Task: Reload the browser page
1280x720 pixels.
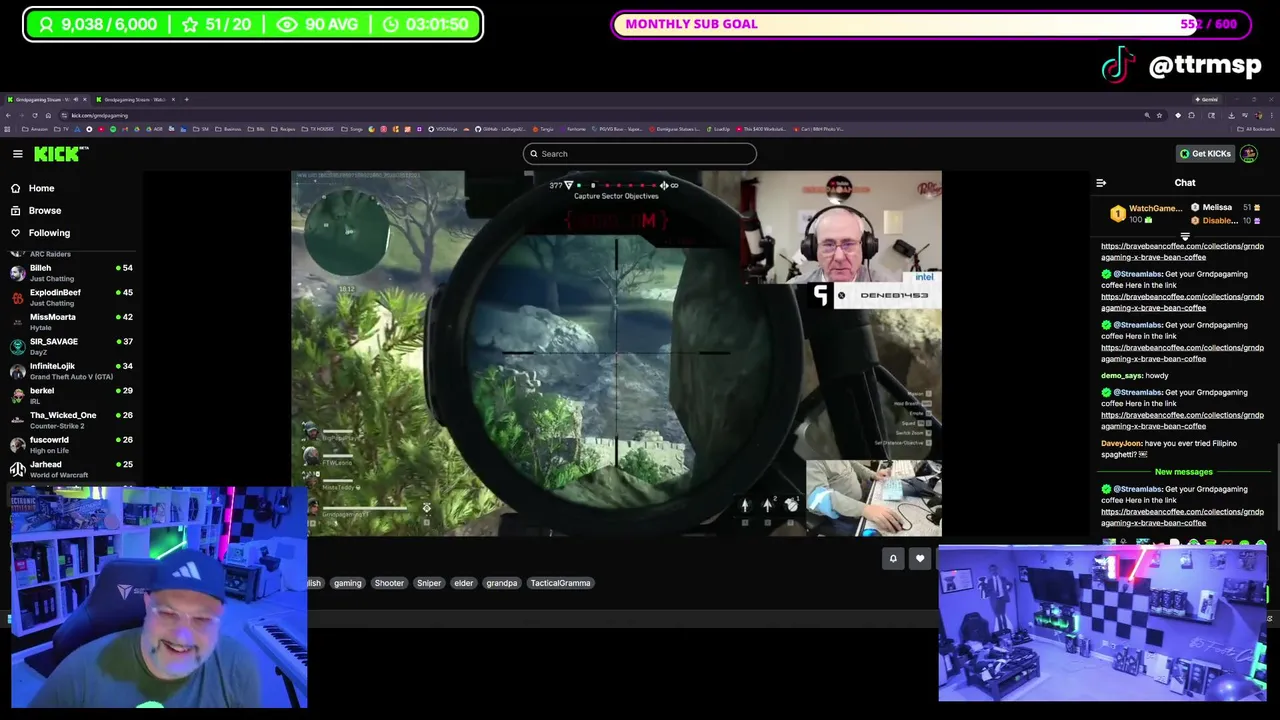Action: tap(34, 115)
